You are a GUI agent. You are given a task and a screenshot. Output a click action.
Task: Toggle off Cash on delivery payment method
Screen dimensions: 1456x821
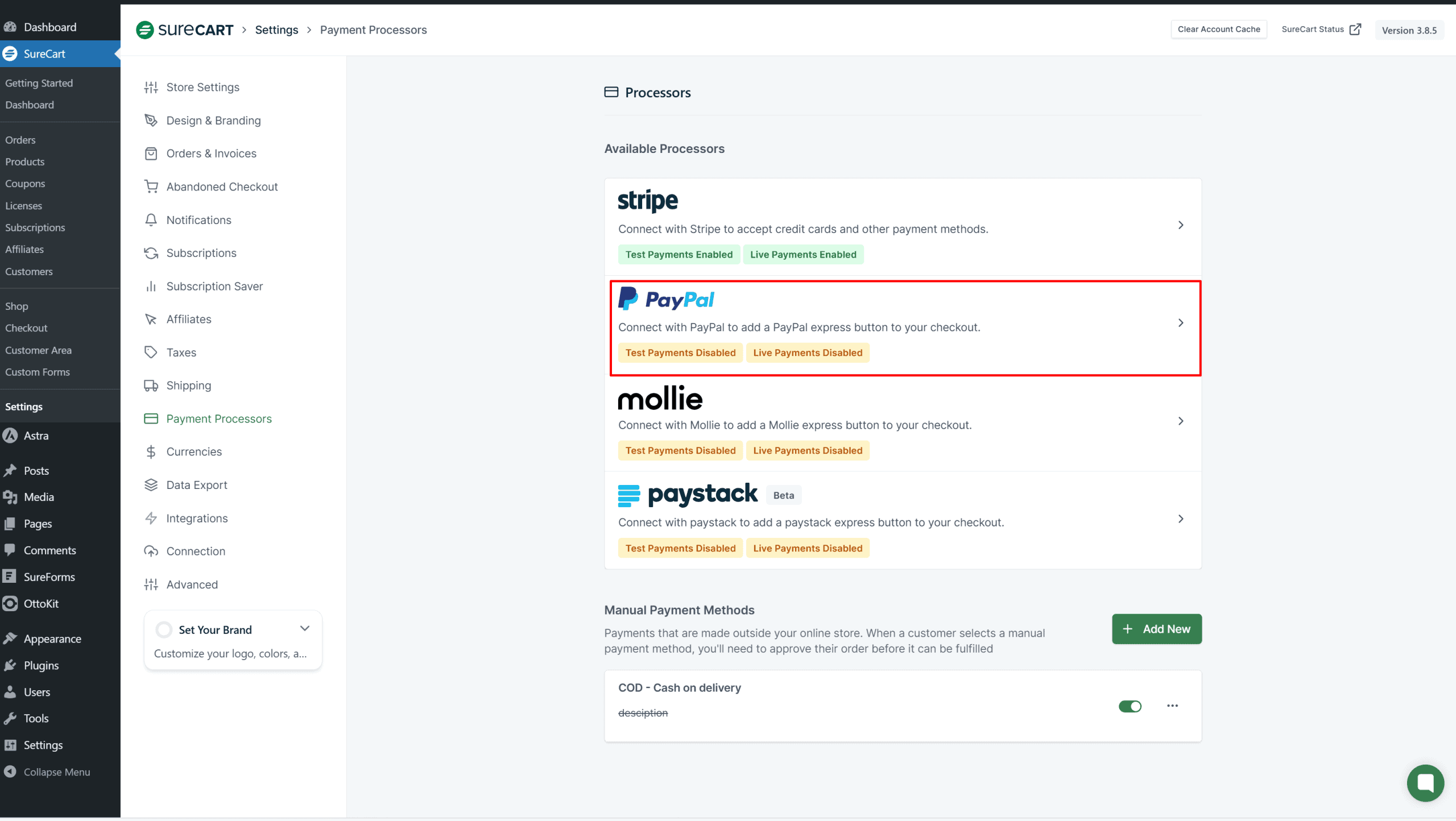(x=1130, y=706)
